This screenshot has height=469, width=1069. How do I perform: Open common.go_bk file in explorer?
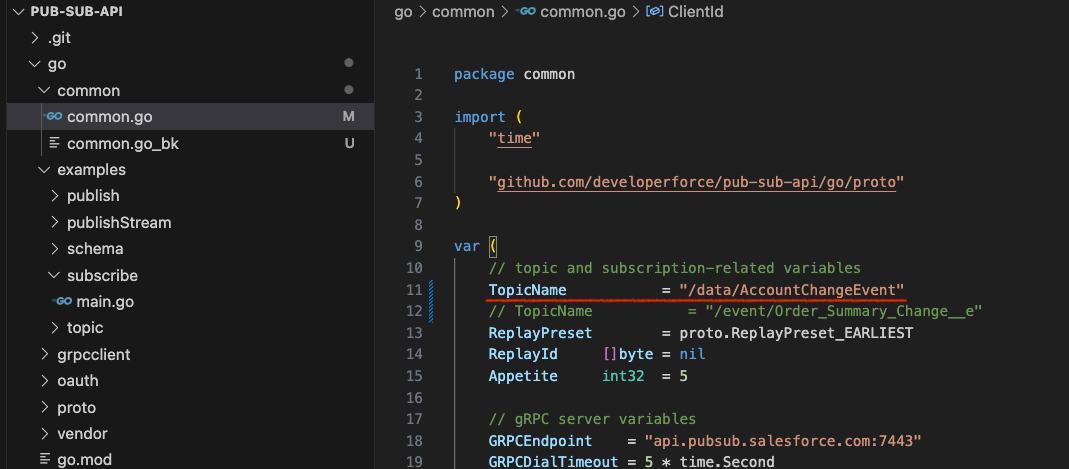123,144
